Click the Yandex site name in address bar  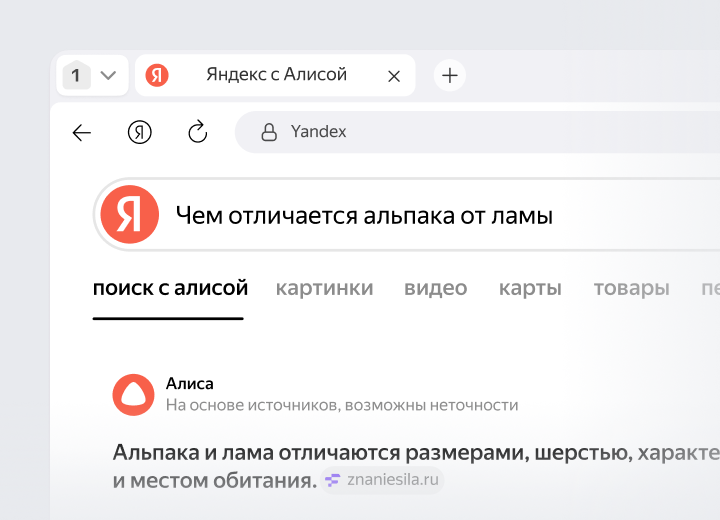point(318,132)
